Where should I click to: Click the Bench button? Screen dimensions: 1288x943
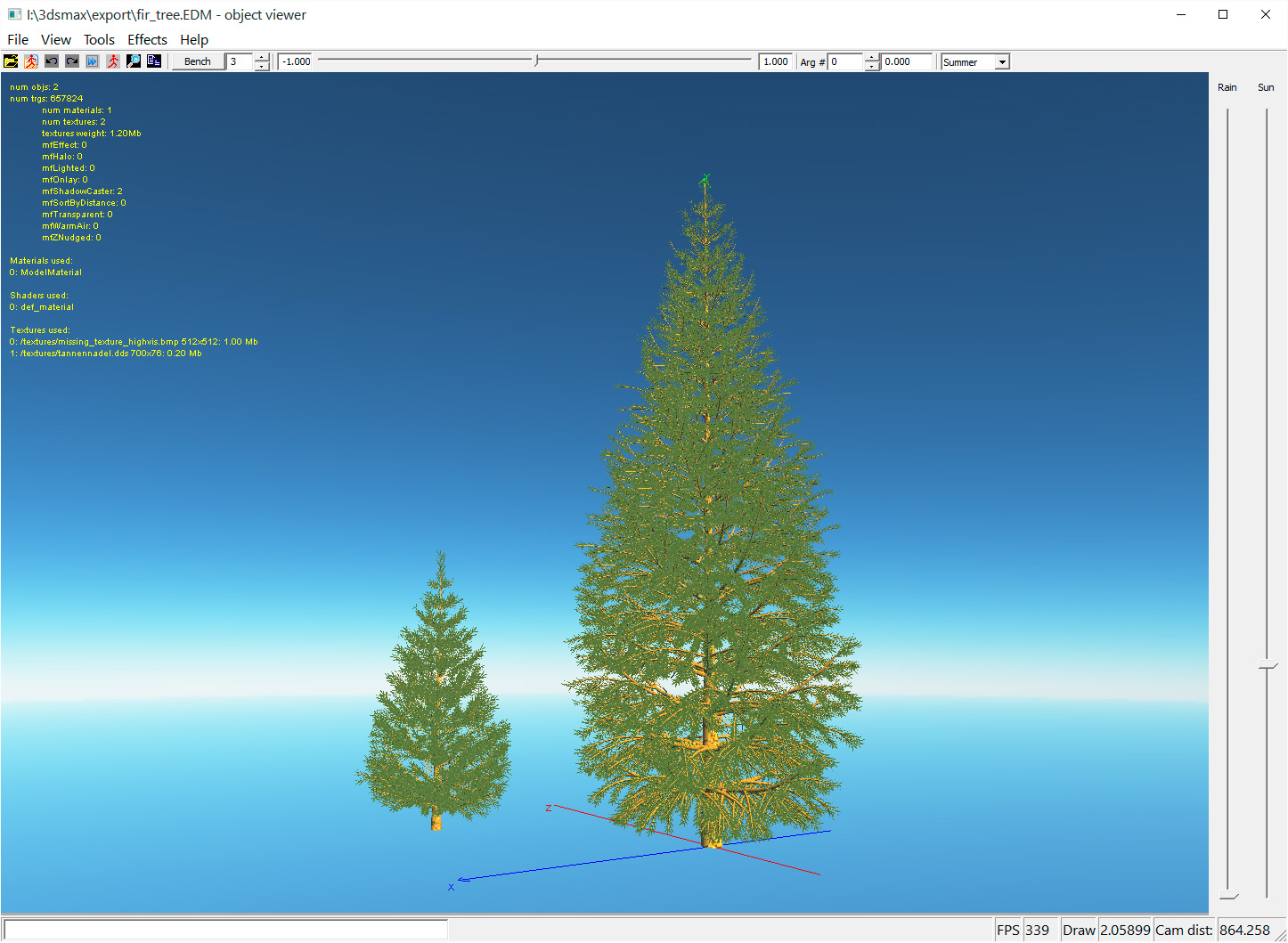click(x=198, y=61)
